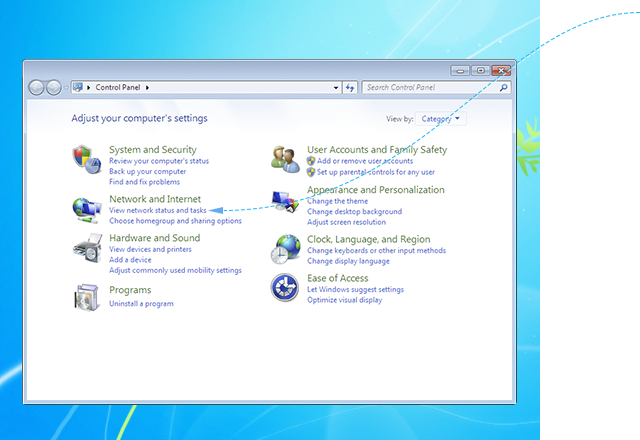Open Clock, Language, and Region heading
Image resolution: width=640 pixels, height=440 pixels.
pyautogui.click(x=369, y=239)
